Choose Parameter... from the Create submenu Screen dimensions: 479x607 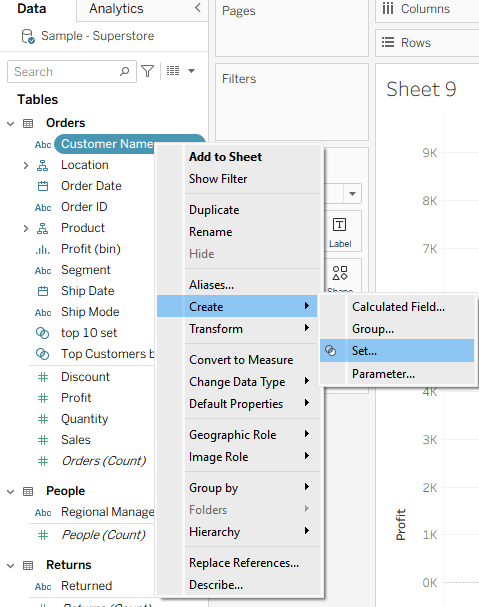[x=397, y=374]
